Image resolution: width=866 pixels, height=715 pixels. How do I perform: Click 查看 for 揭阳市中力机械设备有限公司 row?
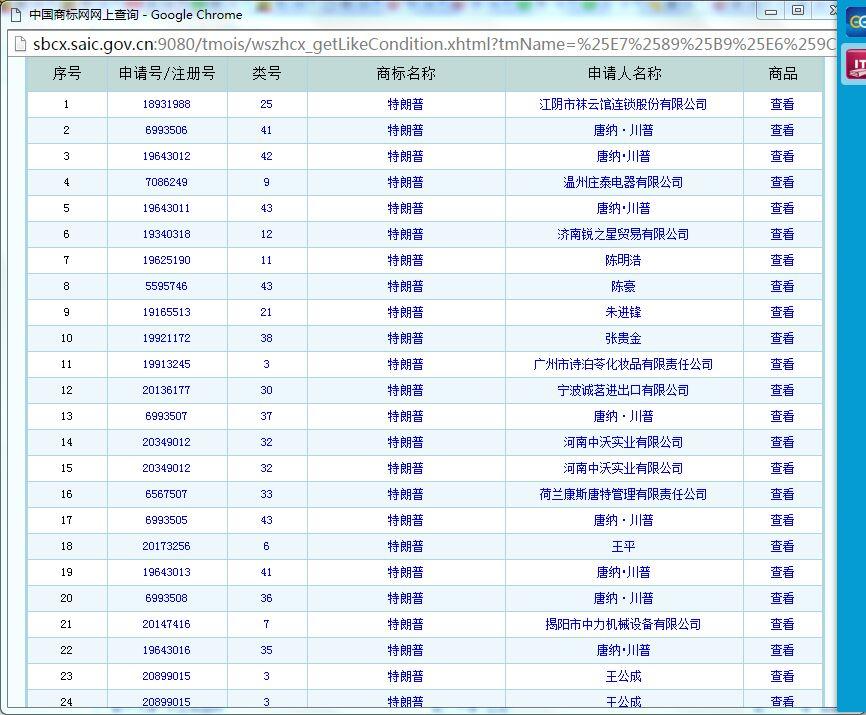[x=782, y=624]
